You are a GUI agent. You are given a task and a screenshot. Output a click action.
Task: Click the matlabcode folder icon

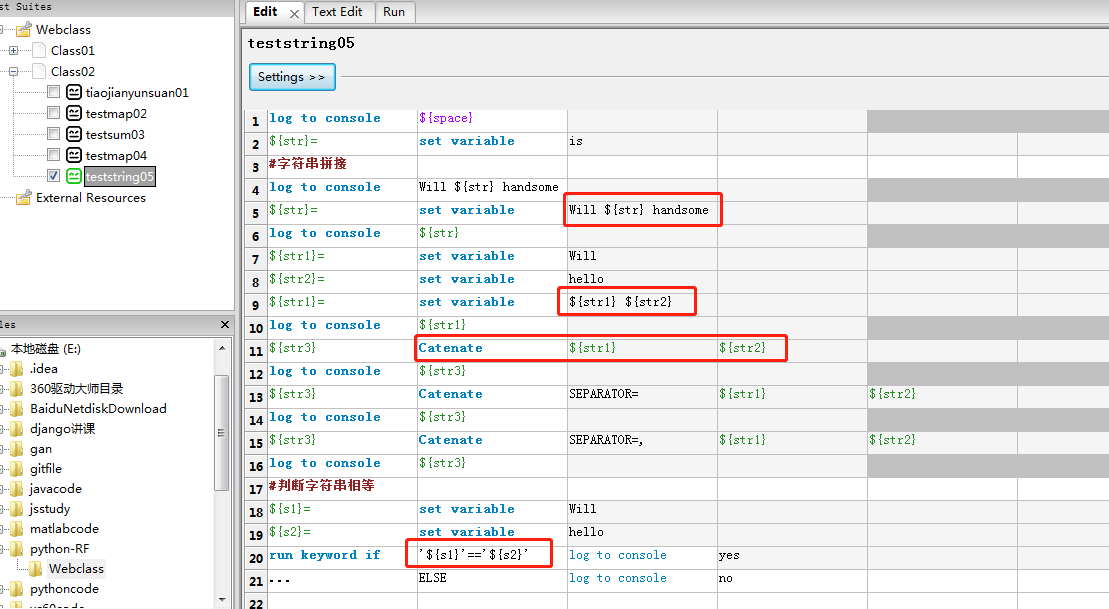(16, 528)
